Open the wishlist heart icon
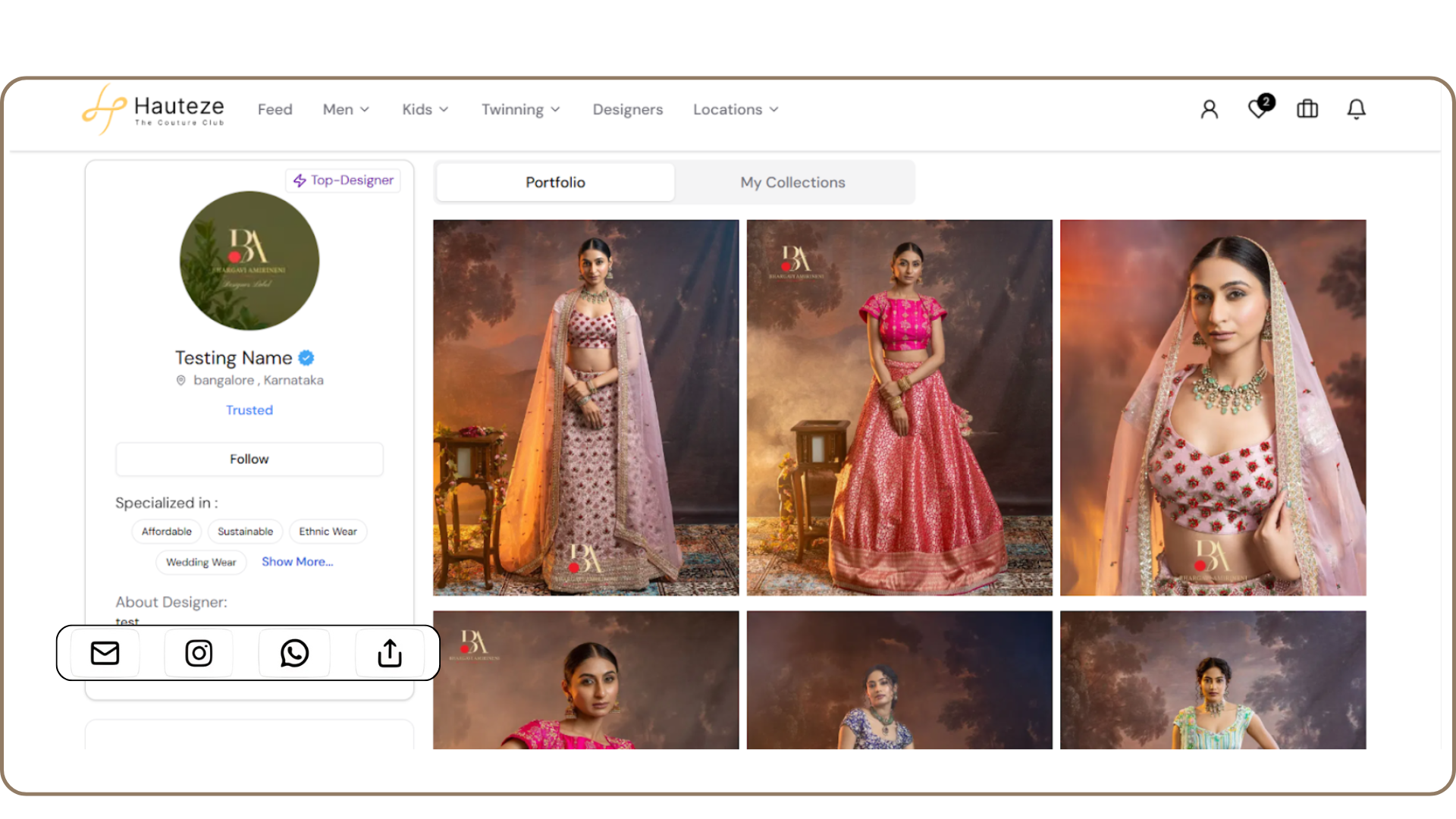Screen dimensions: 1456x819 1258,109
